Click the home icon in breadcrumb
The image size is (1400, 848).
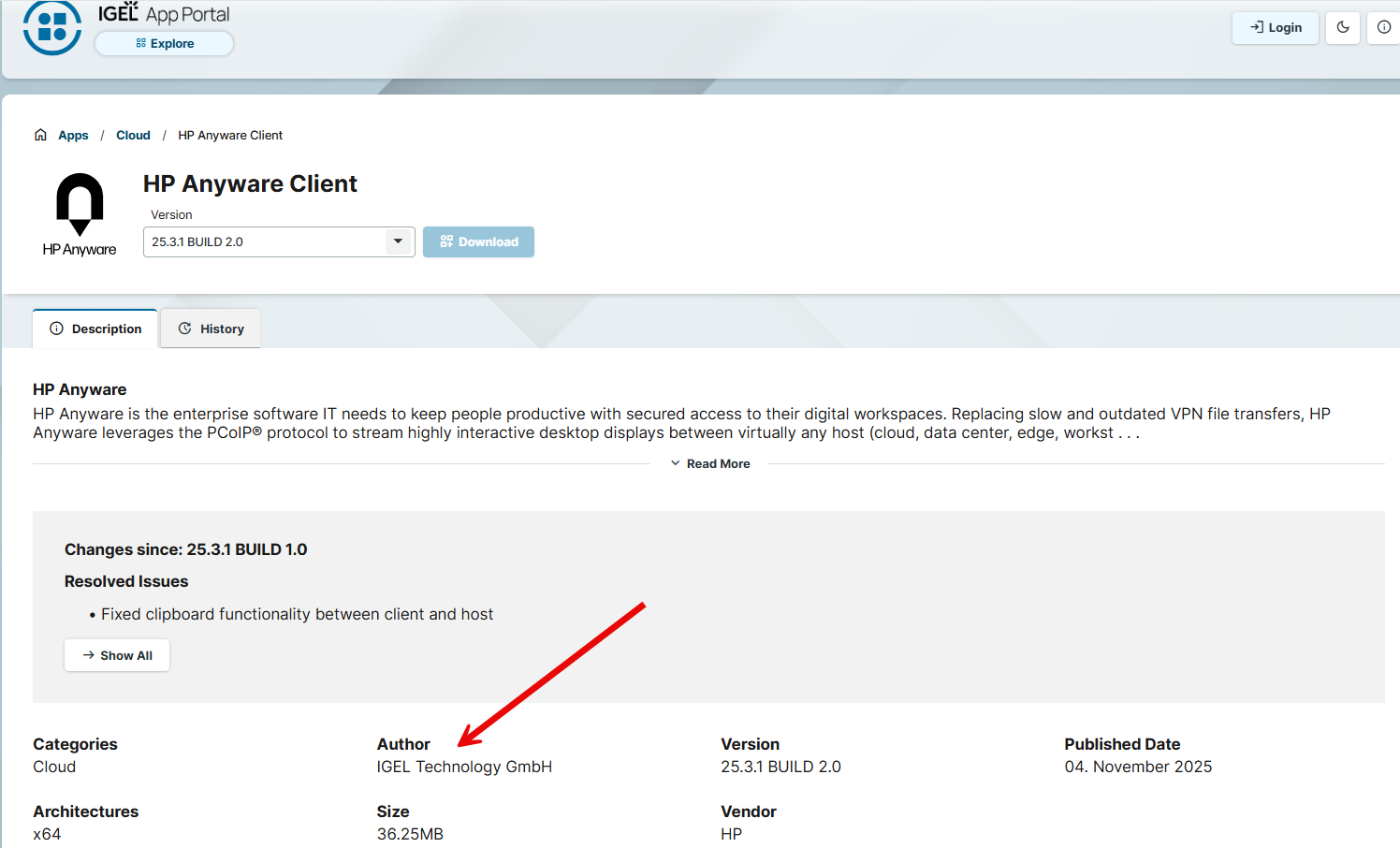[x=40, y=135]
